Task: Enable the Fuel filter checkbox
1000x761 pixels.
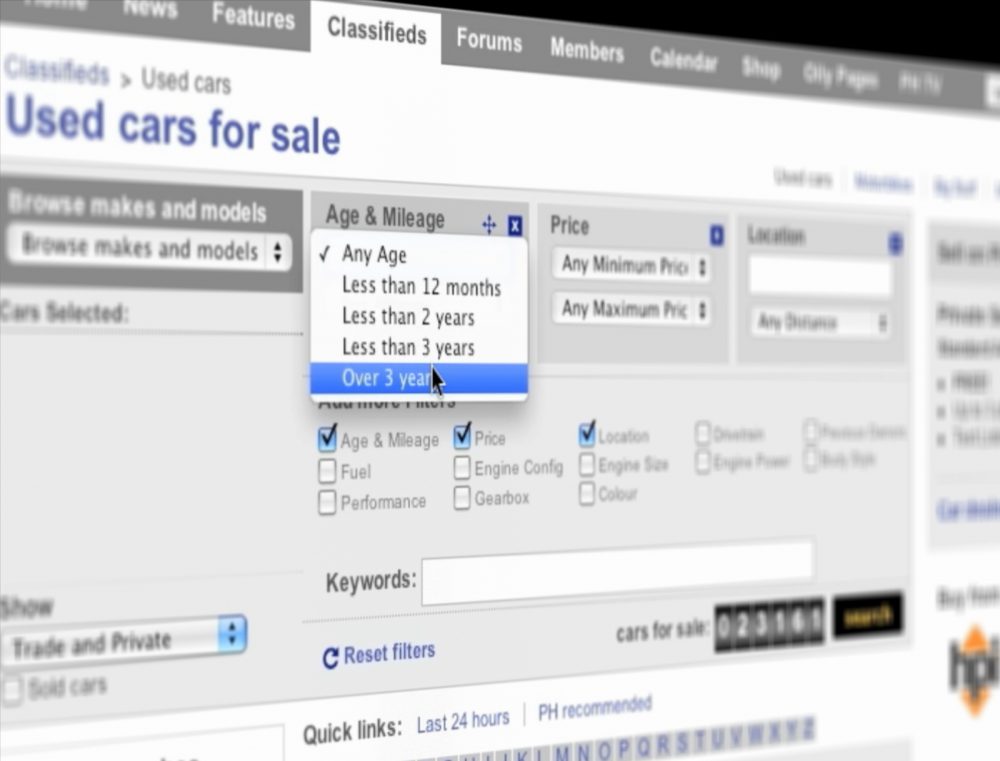Action: tap(327, 471)
